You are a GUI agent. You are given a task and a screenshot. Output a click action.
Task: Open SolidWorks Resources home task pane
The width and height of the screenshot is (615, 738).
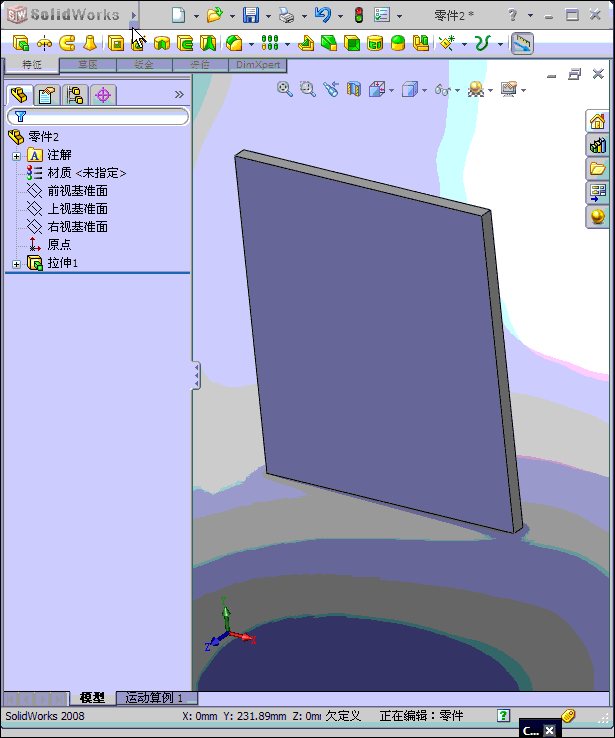click(x=597, y=121)
